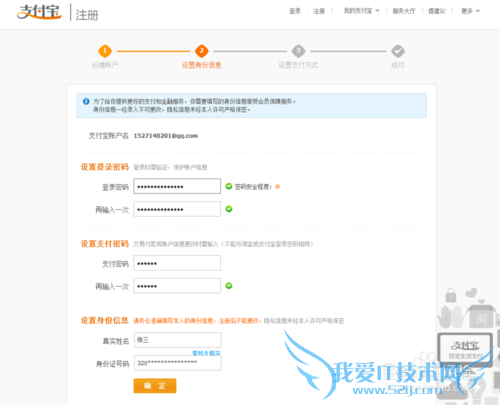Click the 真实姓名 name input field
The height and width of the screenshot is (405, 500).
(x=178, y=340)
